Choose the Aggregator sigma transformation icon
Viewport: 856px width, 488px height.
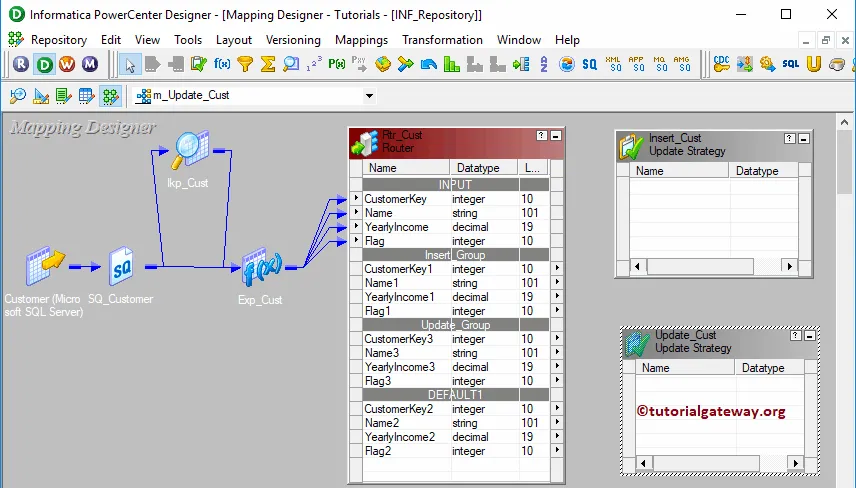click(268, 64)
